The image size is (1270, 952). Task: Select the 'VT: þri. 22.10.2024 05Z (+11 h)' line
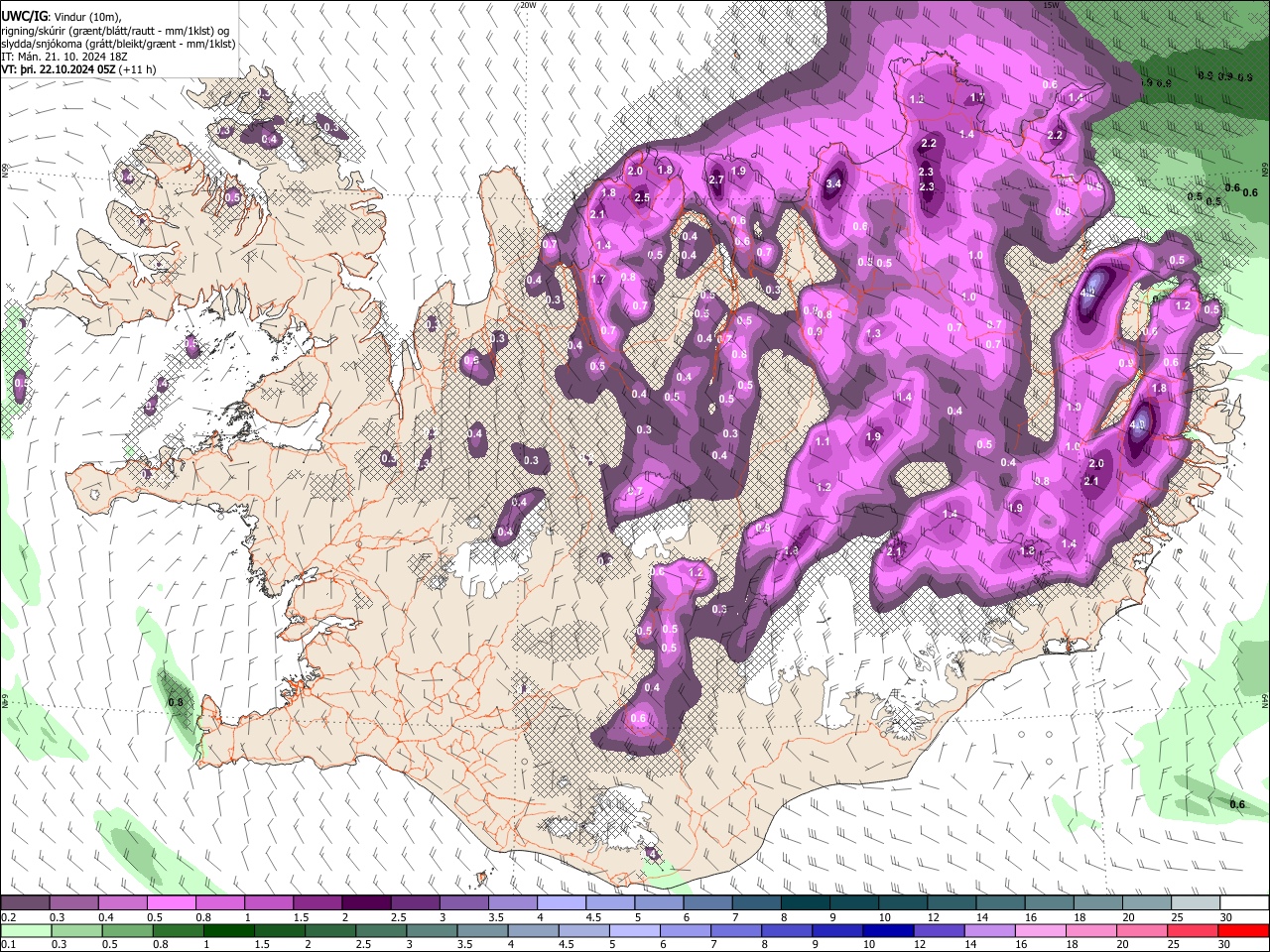click(79, 69)
